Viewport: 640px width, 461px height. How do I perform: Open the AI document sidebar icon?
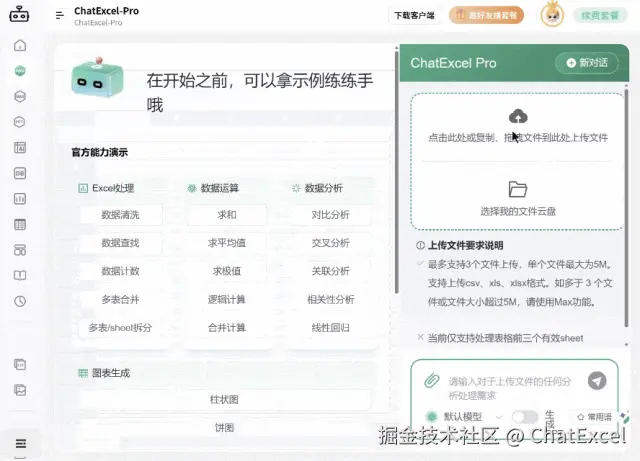[x=20, y=147]
